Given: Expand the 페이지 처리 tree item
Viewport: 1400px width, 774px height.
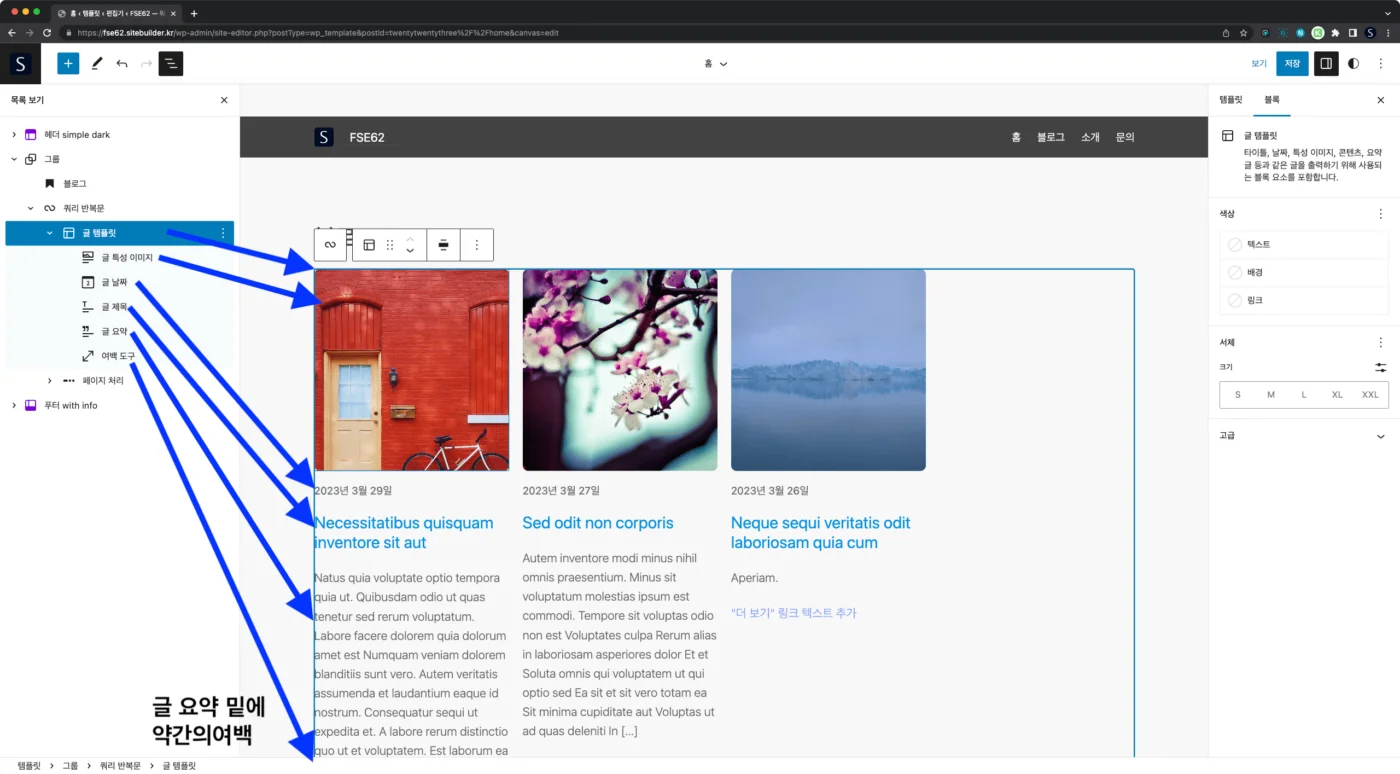Looking at the screenshot, I should pos(50,380).
